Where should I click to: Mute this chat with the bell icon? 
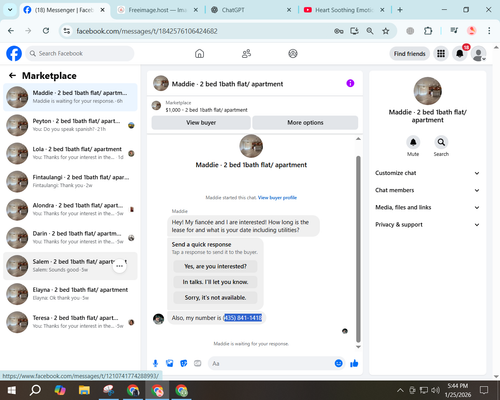coord(413,142)
